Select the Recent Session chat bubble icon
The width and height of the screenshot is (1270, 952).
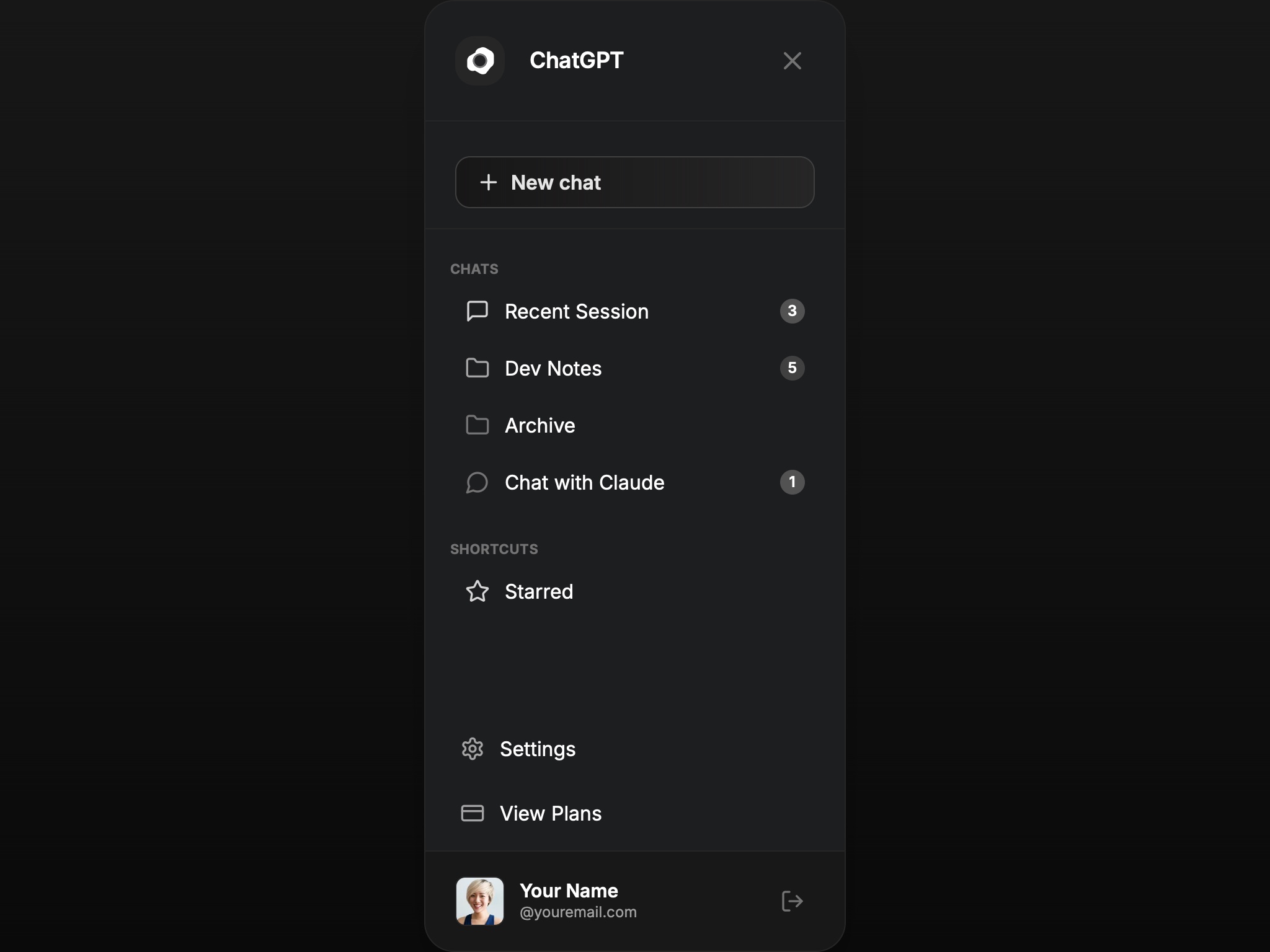[476, 311]
